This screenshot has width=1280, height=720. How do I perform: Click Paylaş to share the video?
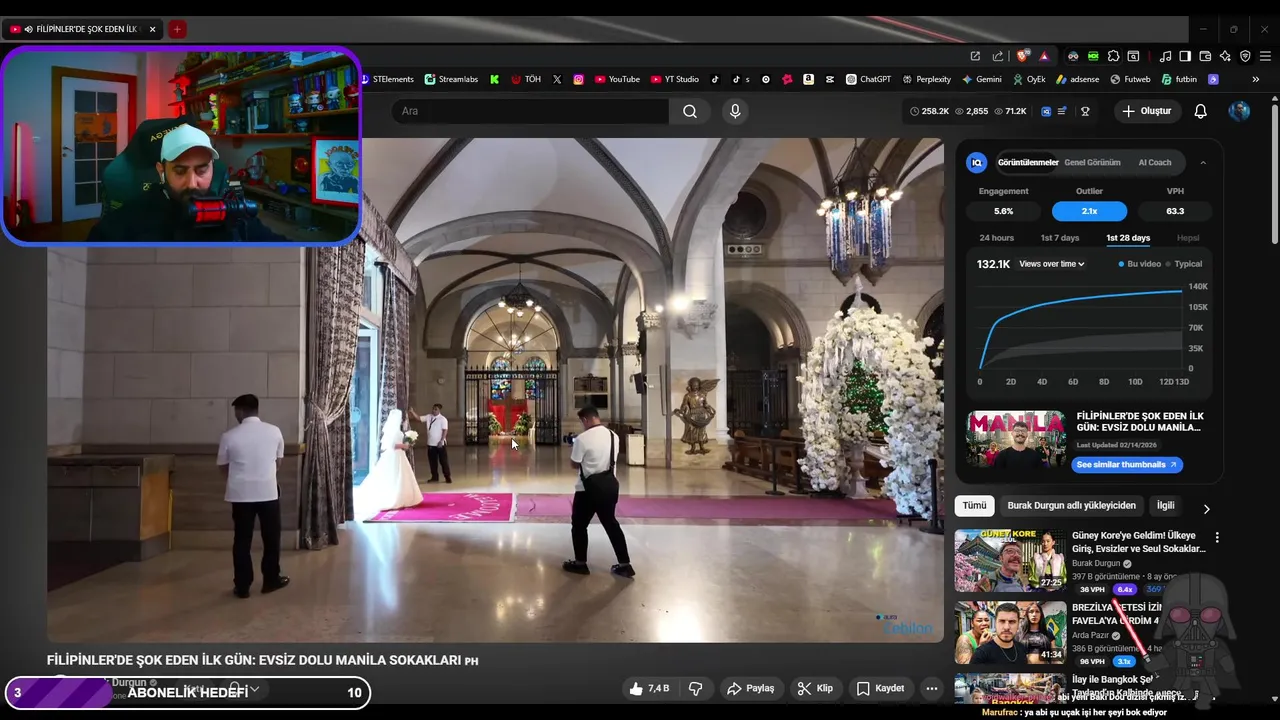(751, 688)
